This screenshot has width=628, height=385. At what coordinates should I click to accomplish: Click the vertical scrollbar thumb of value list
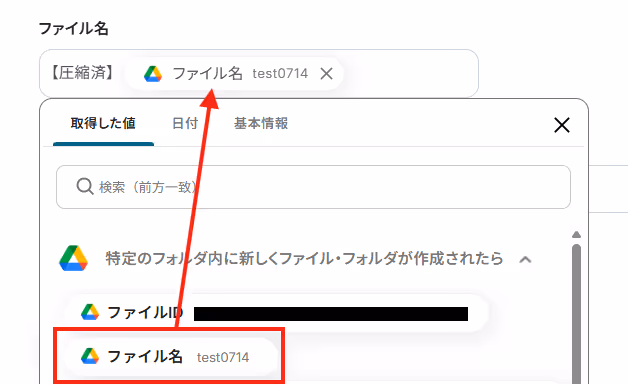[576, 314]
